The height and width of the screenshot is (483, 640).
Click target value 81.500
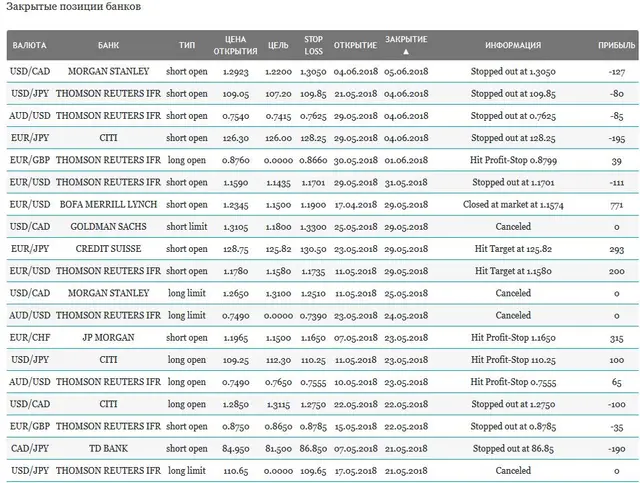click(x=278, y=449)
